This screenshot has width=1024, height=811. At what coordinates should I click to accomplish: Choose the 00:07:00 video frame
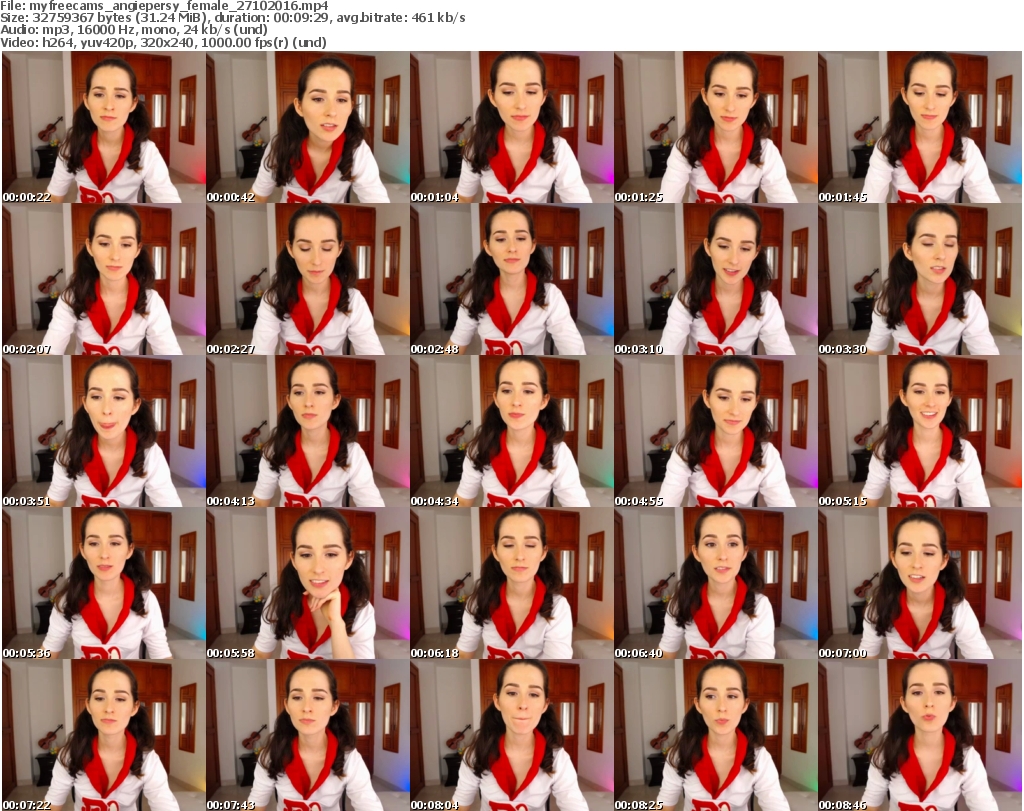click(x=920, y=584)
